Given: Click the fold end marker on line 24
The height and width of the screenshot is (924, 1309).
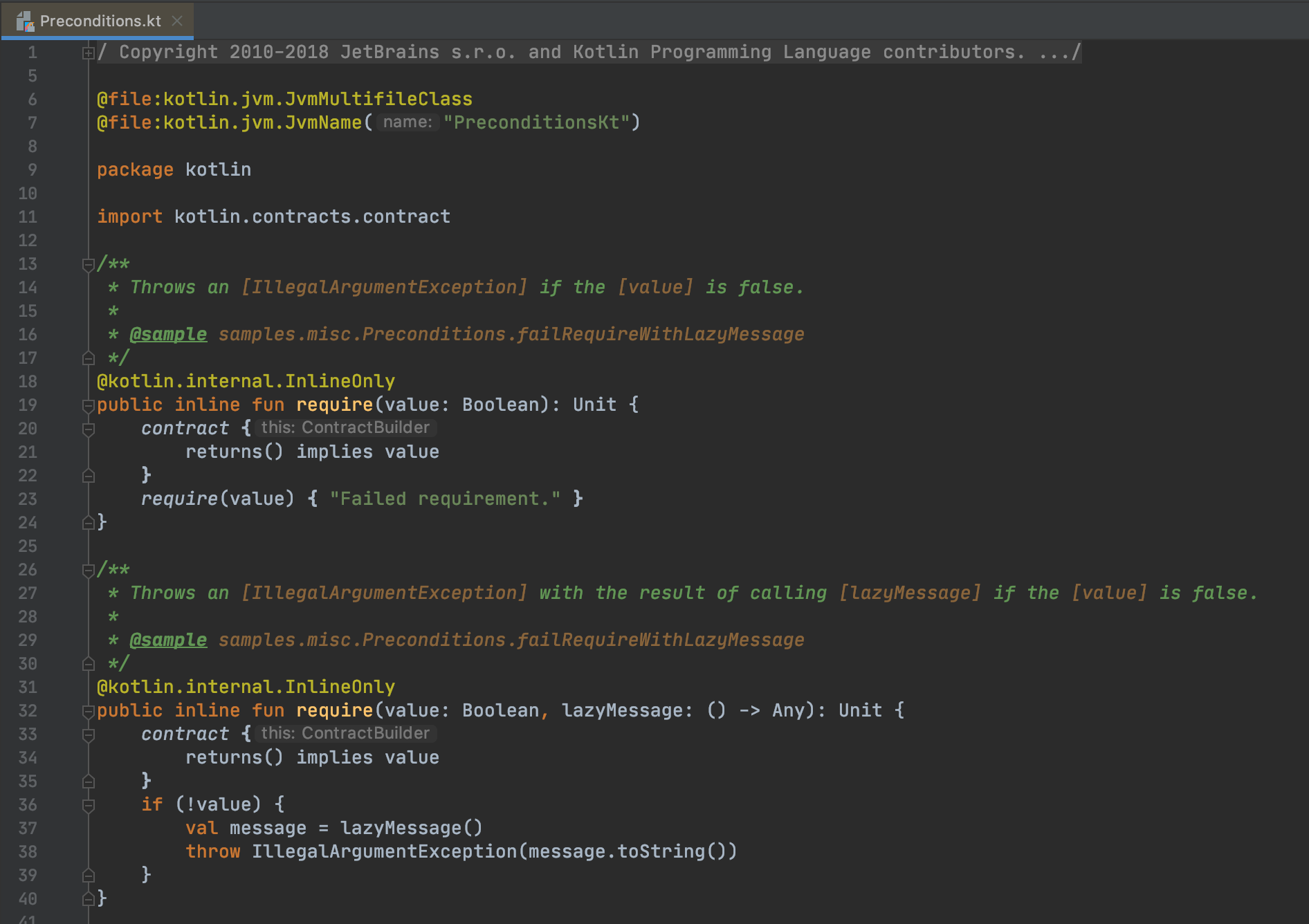Looking at the screenshot, I should coord(88,523).
